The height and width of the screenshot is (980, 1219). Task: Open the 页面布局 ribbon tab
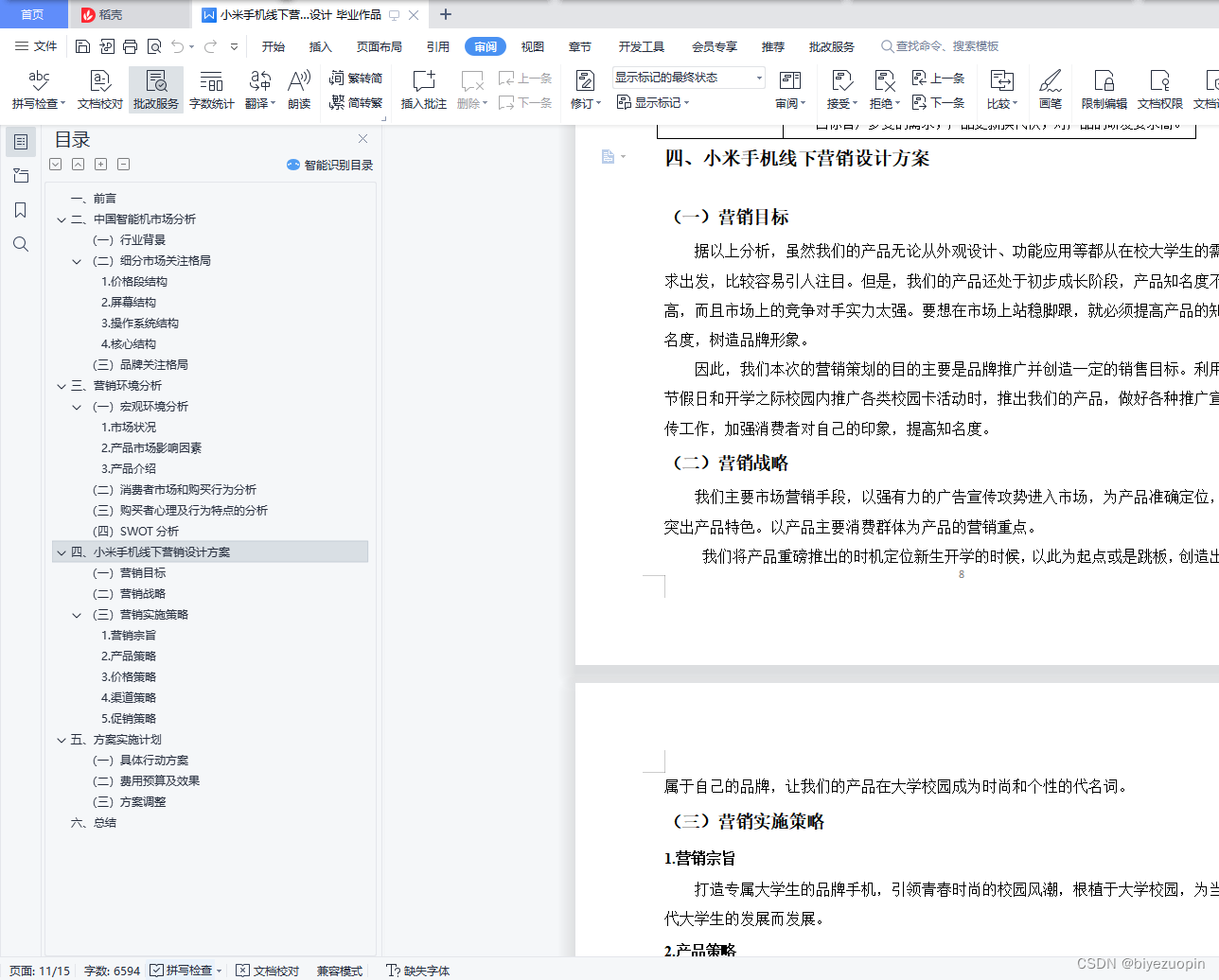tap(380, 46)
